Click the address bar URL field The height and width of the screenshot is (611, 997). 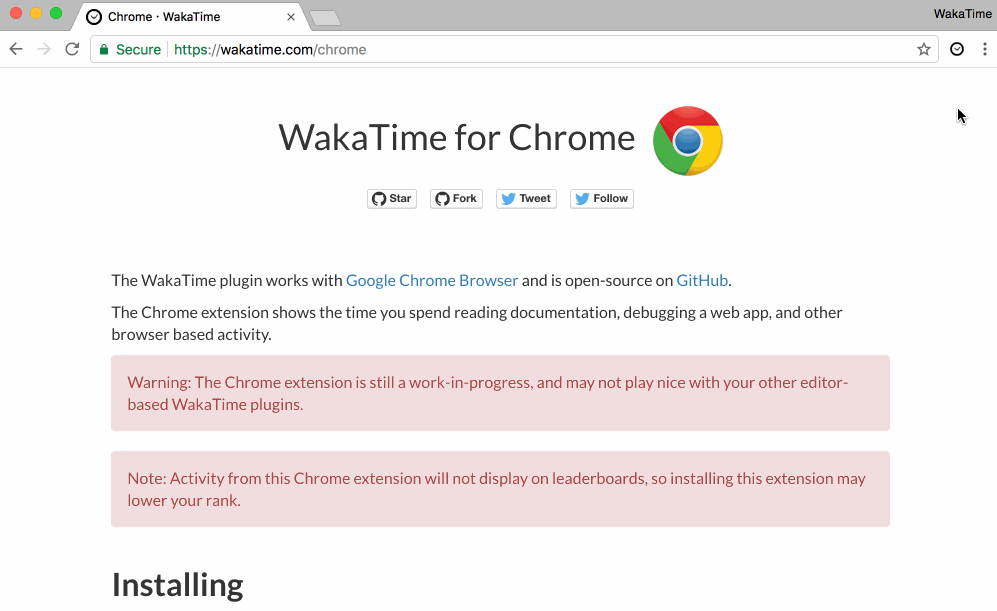click(540, 49)
